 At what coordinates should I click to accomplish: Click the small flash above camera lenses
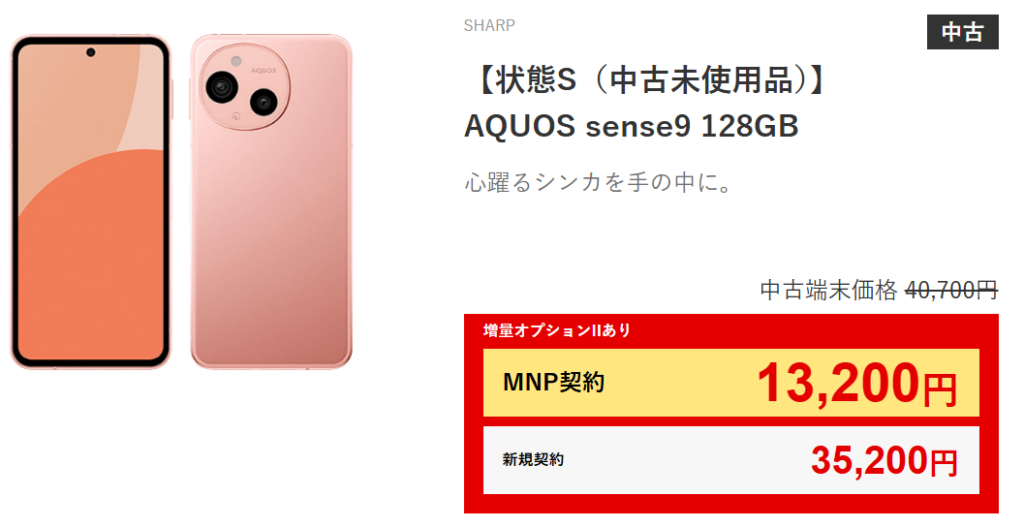coord(235,63)
